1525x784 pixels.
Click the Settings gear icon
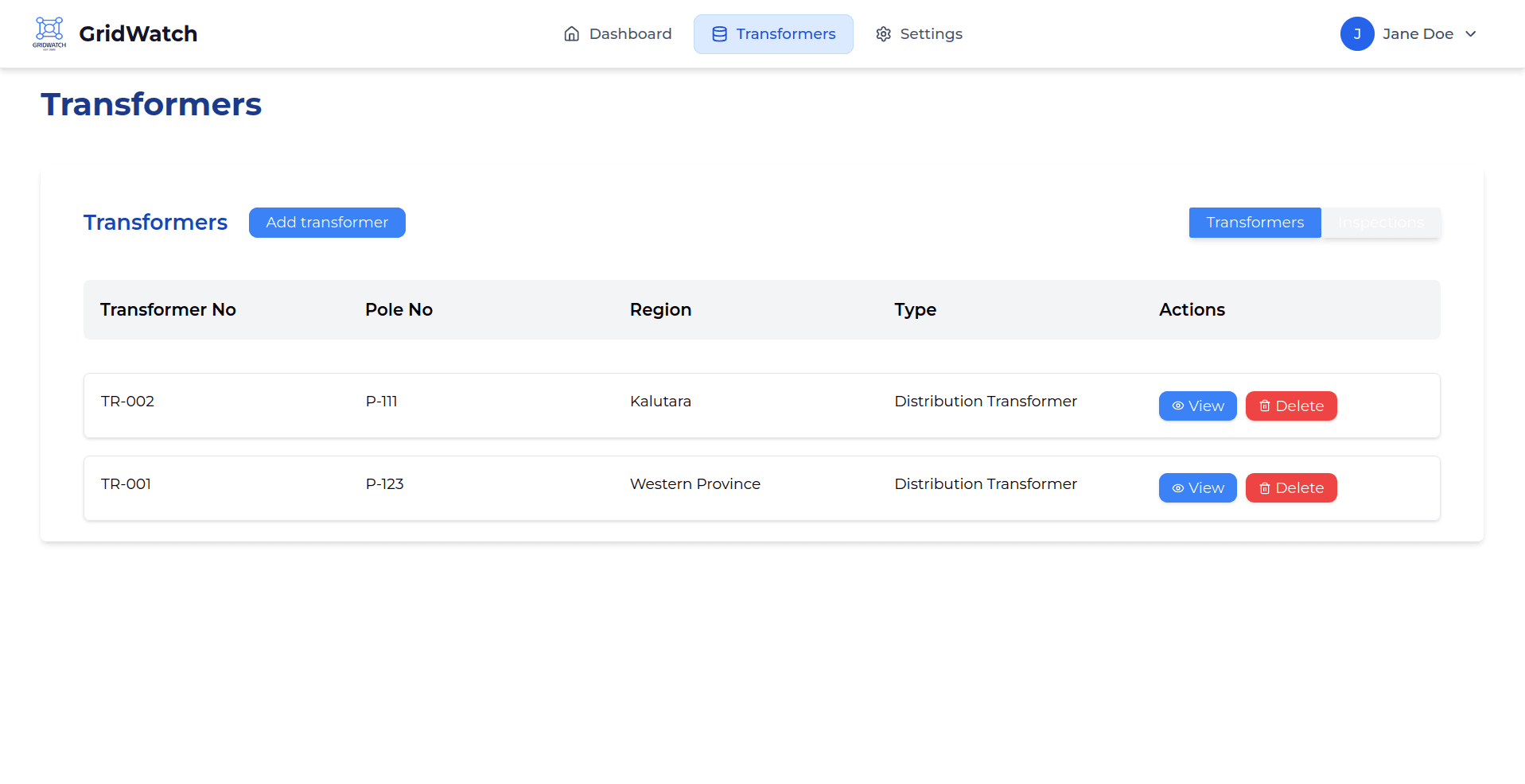pos(883,34)
